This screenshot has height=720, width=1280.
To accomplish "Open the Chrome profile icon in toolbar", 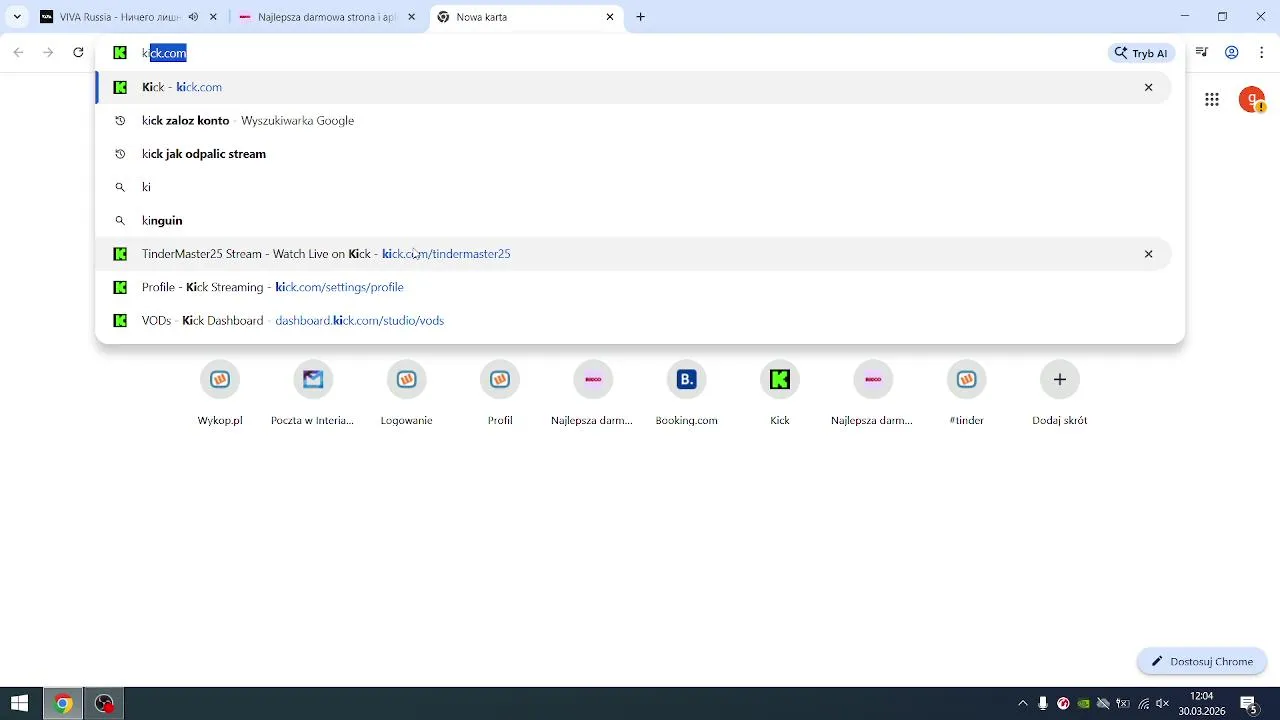I will coord(1232,53).
